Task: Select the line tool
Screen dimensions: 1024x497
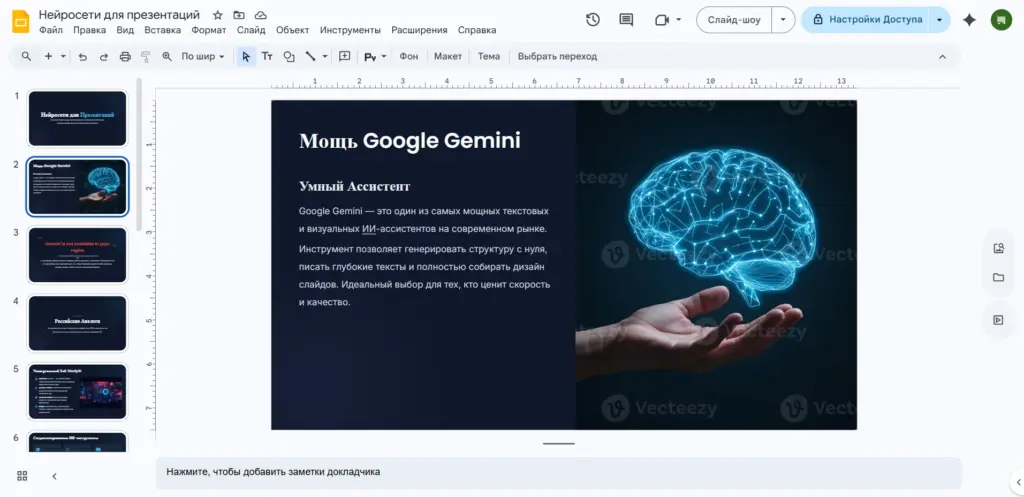Action: tap(311, 57)
